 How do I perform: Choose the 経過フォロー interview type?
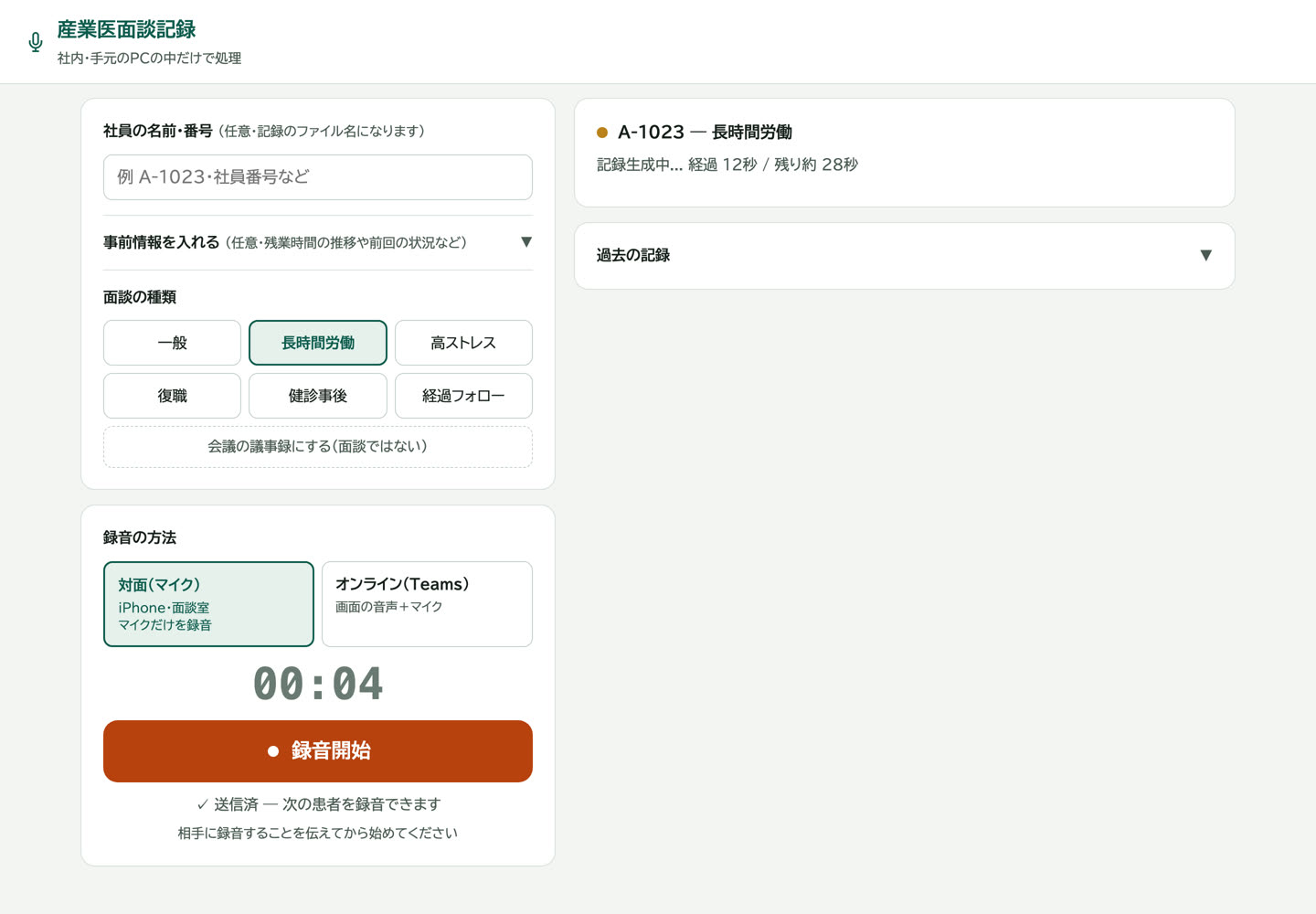463,396
